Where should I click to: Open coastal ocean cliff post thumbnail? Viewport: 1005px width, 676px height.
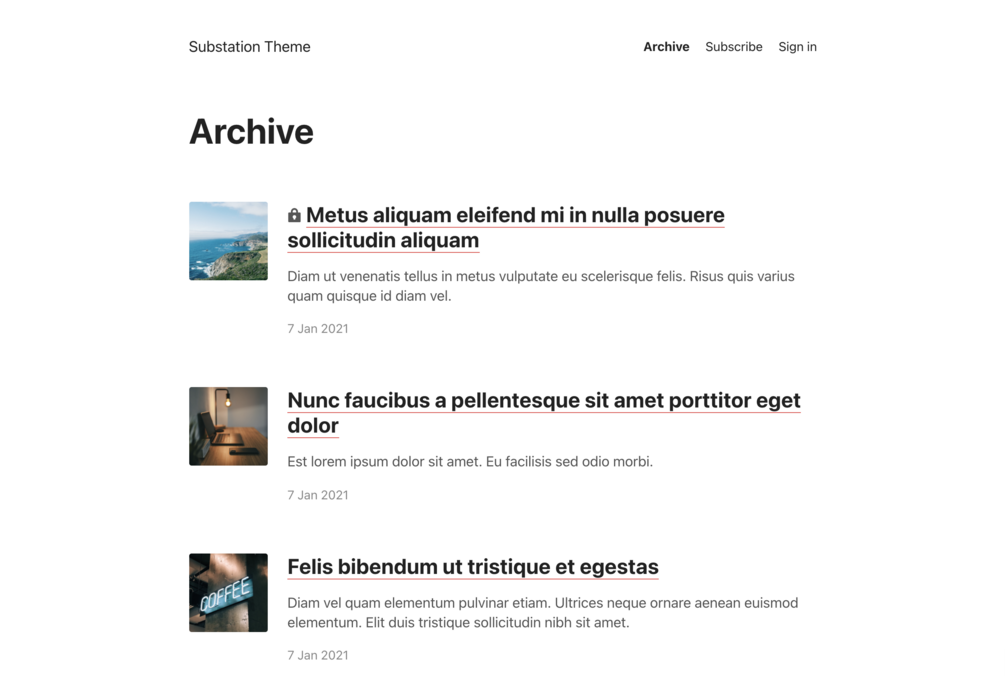click(228, 241)
